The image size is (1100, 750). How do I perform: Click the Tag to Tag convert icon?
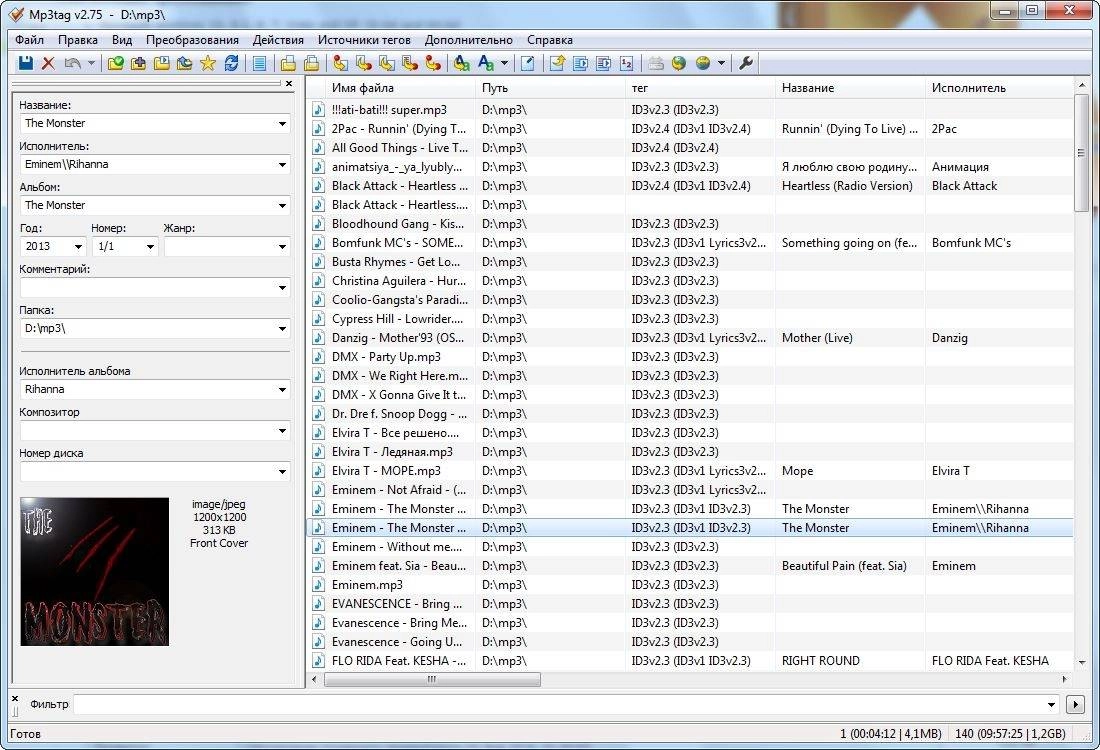(433, 63)
